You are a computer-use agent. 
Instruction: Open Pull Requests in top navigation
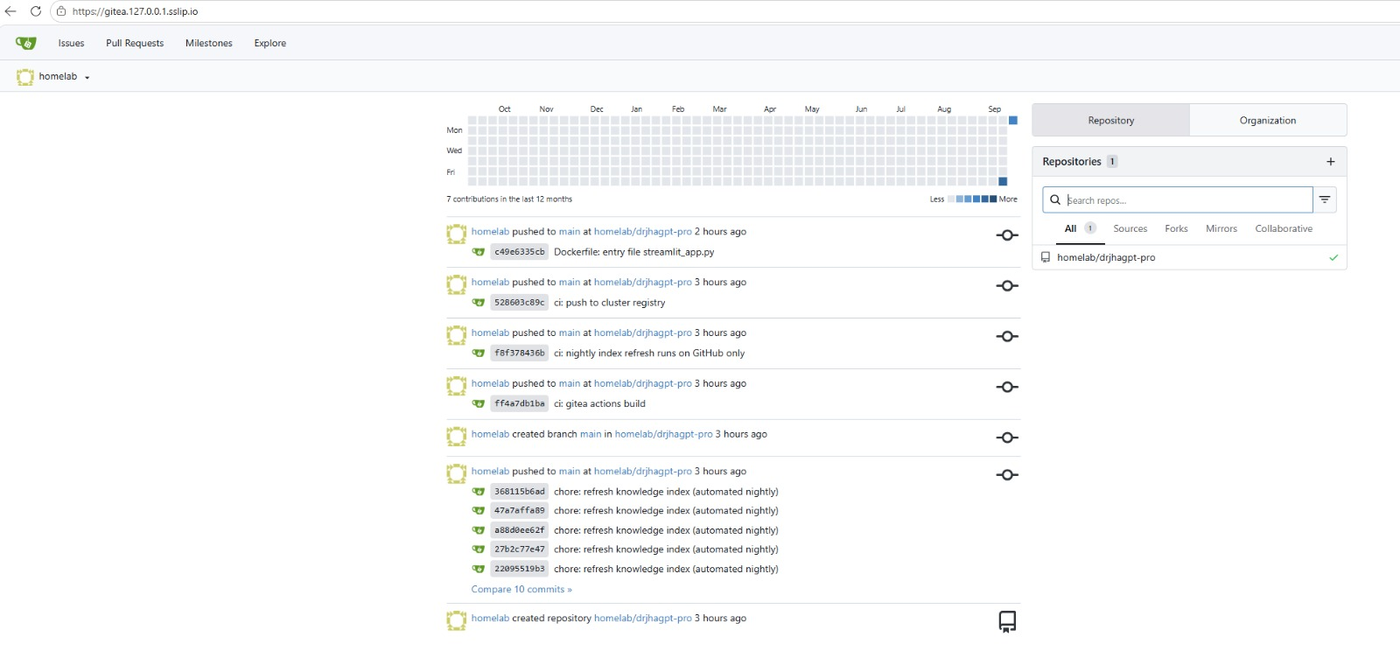[x=135, y=43]
